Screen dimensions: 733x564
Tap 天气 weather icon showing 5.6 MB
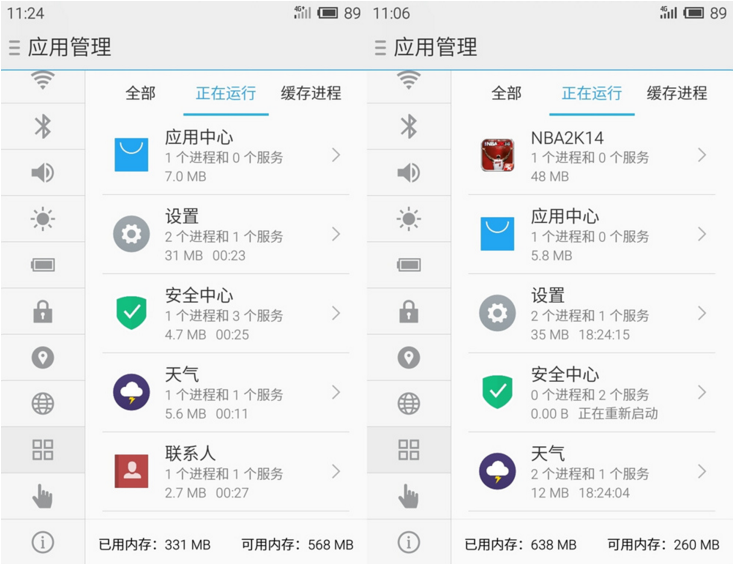[131, 392]
